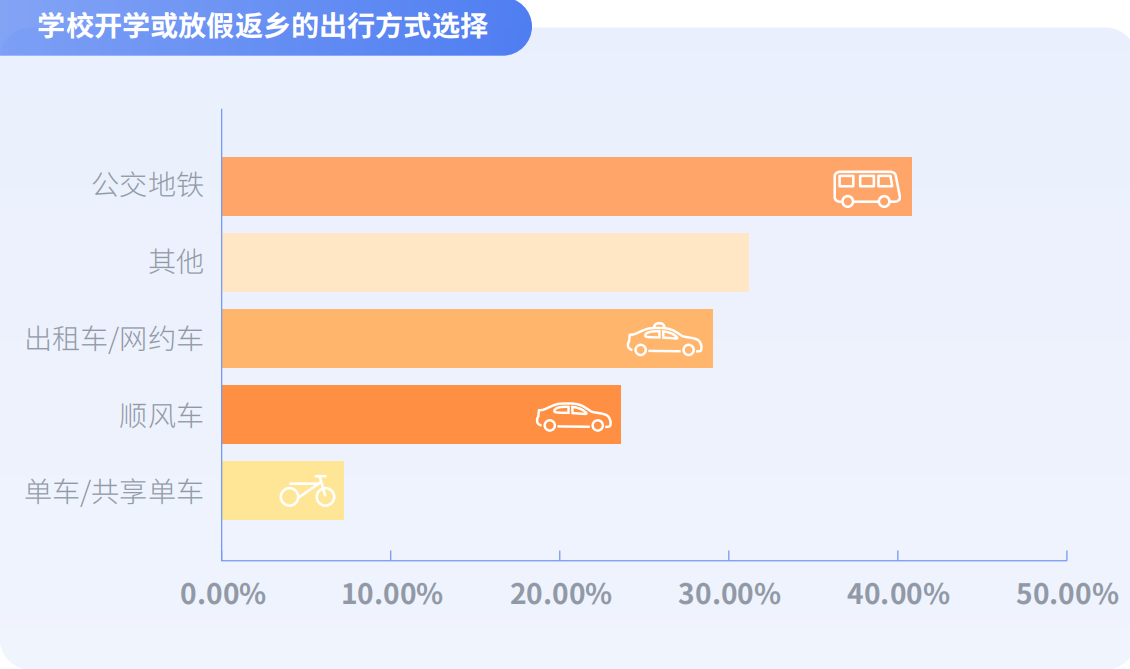The image size is (1130, 669).
Task: Select the dark orange 顺风车 bar
Action: point(380,415)
